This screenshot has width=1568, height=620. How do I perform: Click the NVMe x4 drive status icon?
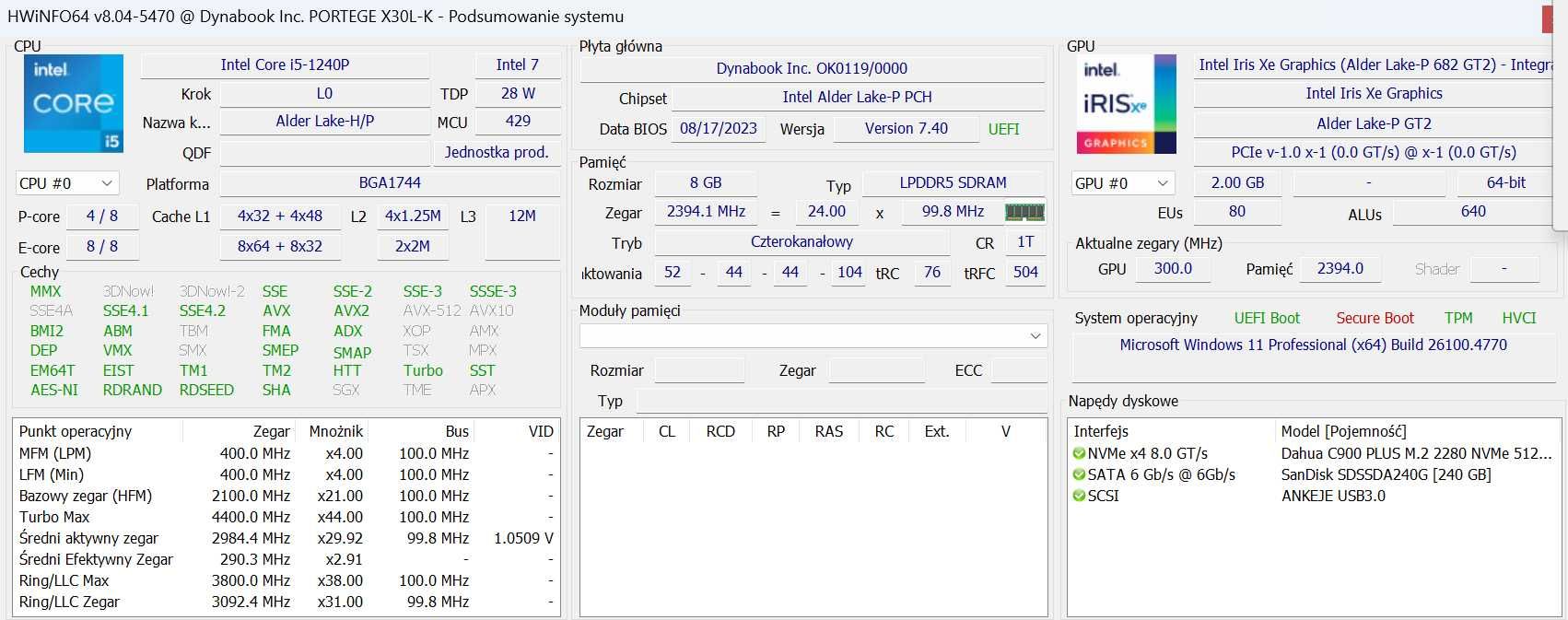tap(1079, 453)
